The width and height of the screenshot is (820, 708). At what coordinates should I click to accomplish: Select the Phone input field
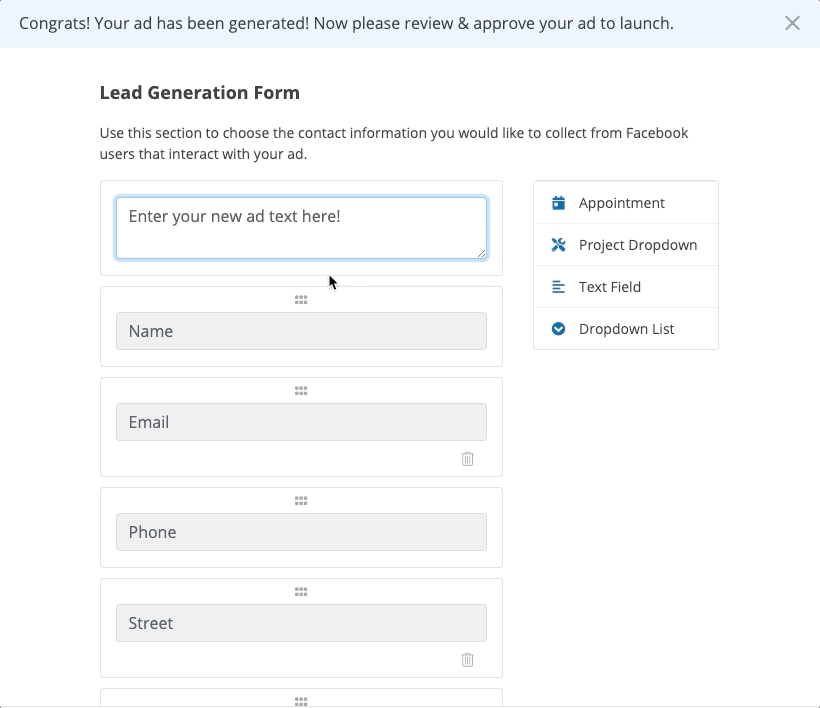click(301, 532)
